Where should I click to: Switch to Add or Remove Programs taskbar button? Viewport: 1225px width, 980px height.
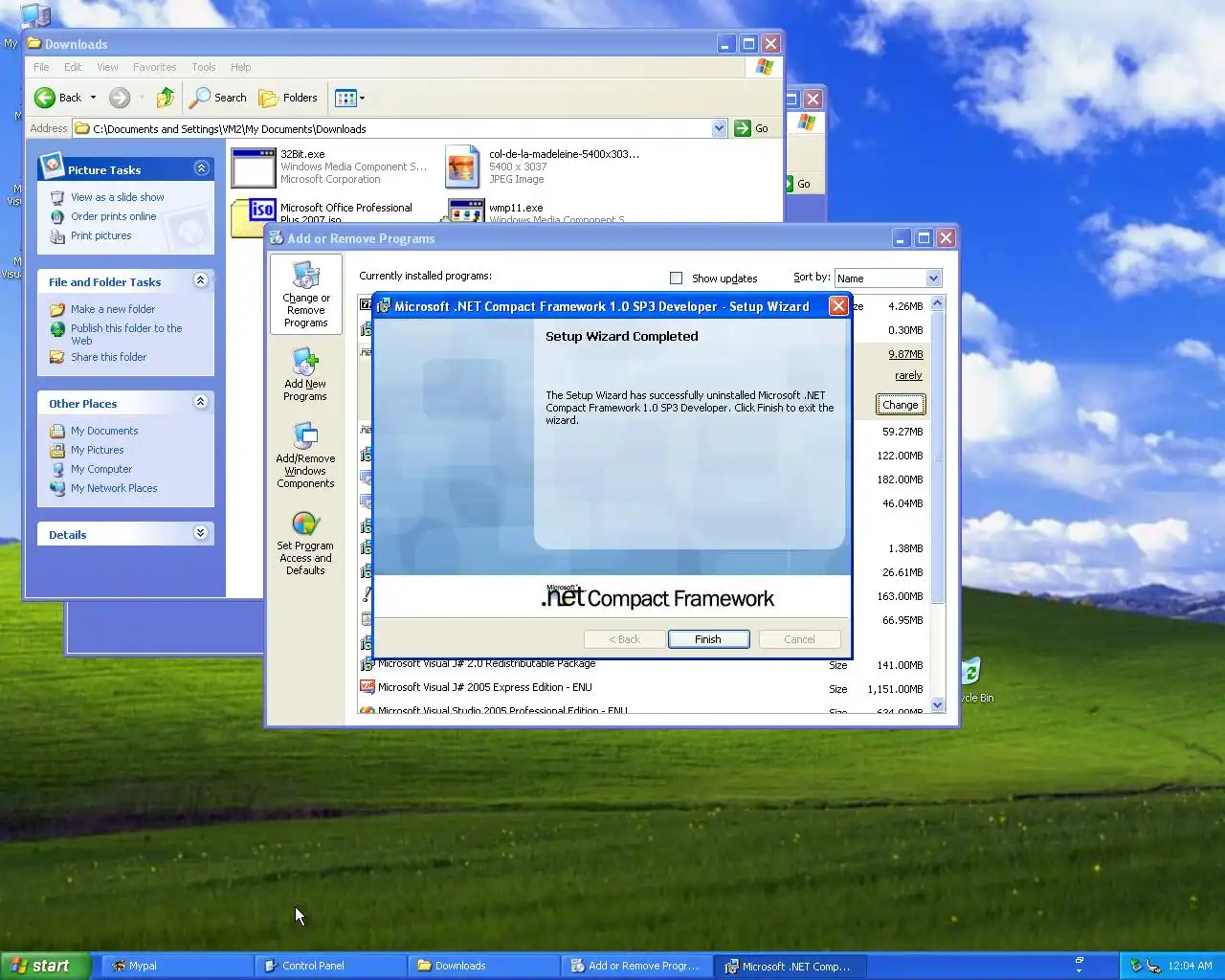pos(636,966)
